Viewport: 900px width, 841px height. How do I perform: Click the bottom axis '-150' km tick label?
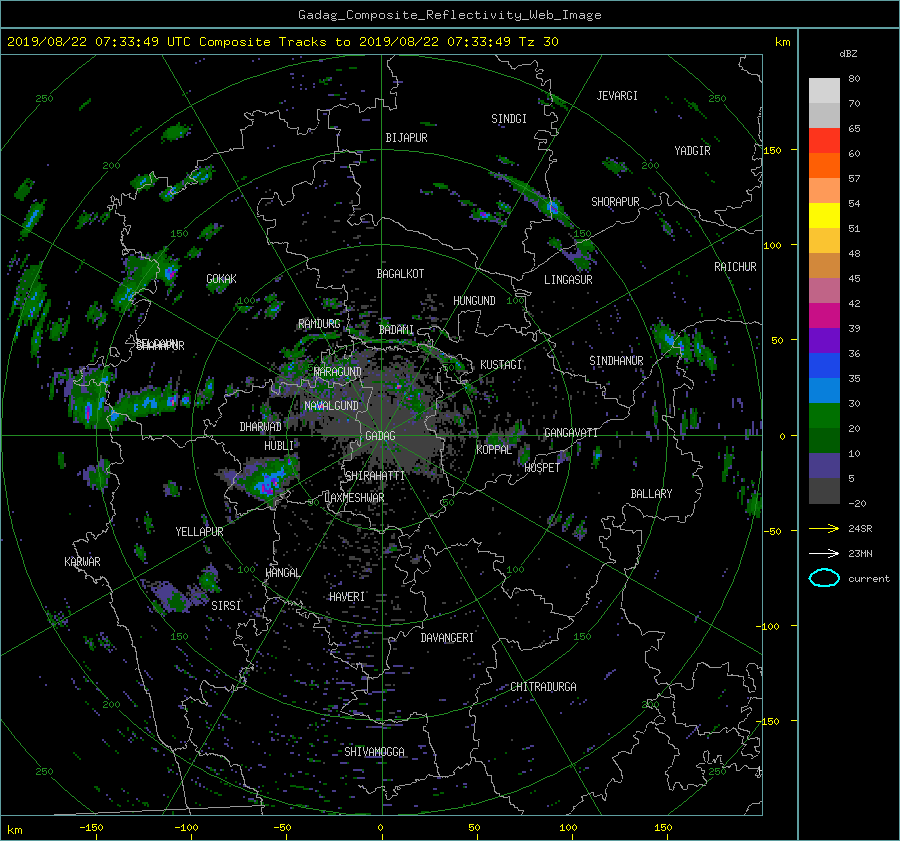[x=91, y=827]
